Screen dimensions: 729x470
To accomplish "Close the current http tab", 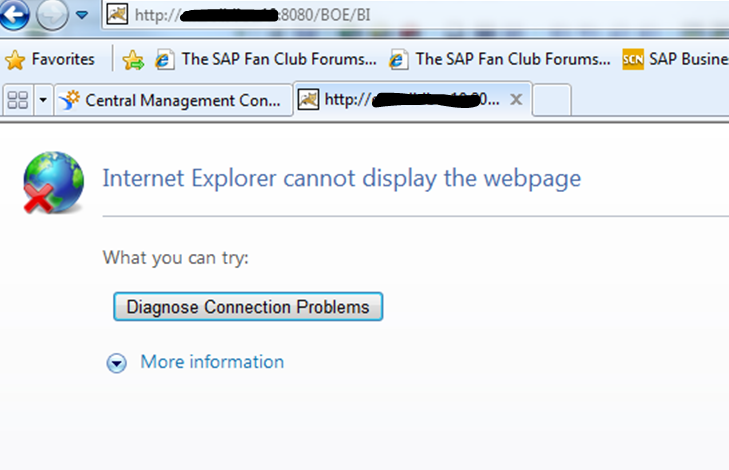I will pyautogui.click(x=516, y=99).
